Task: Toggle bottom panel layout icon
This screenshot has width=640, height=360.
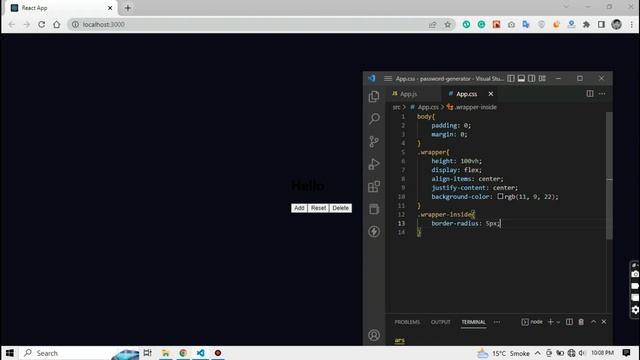Action: 521,78
